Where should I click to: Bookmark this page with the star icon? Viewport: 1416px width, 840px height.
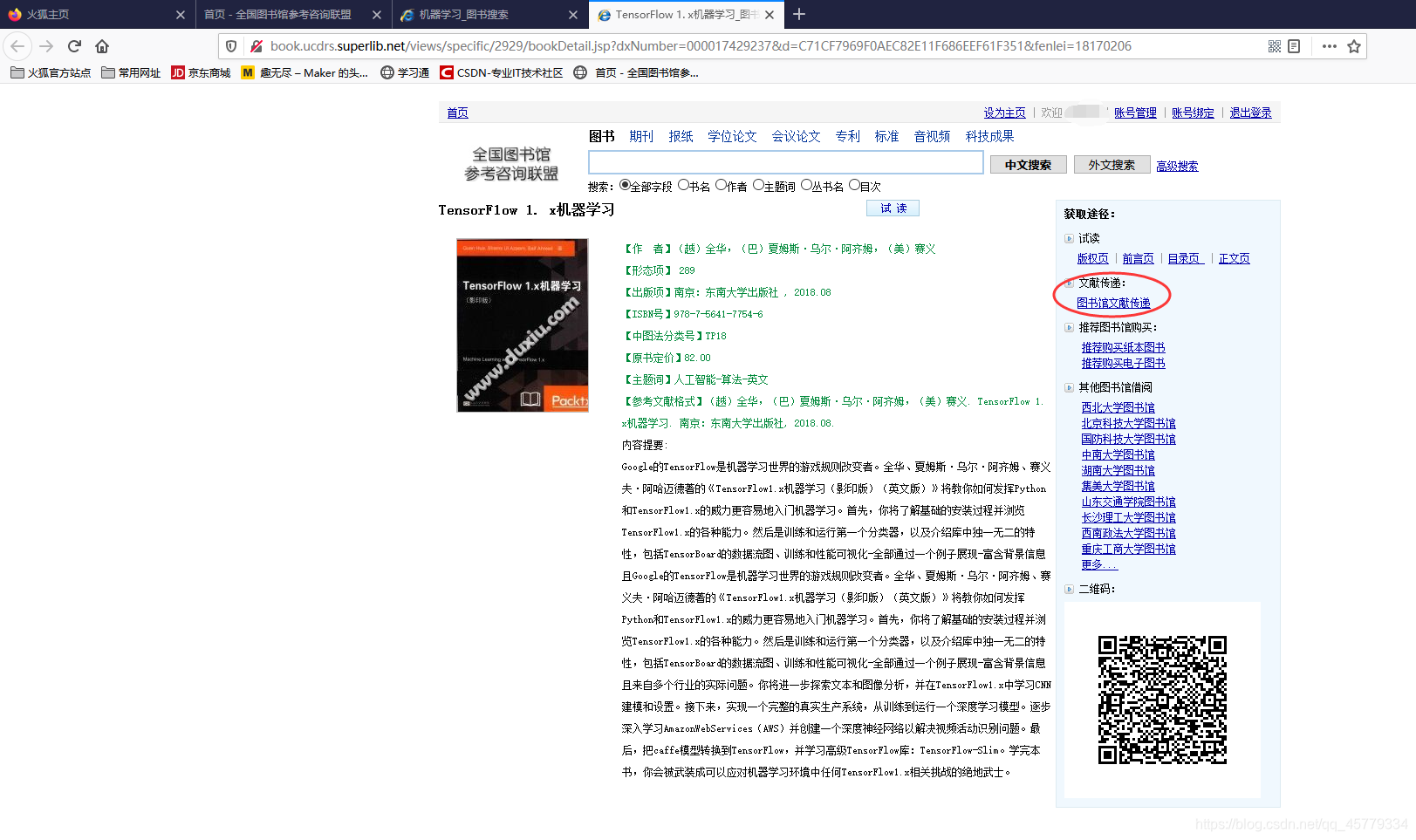1354,46
